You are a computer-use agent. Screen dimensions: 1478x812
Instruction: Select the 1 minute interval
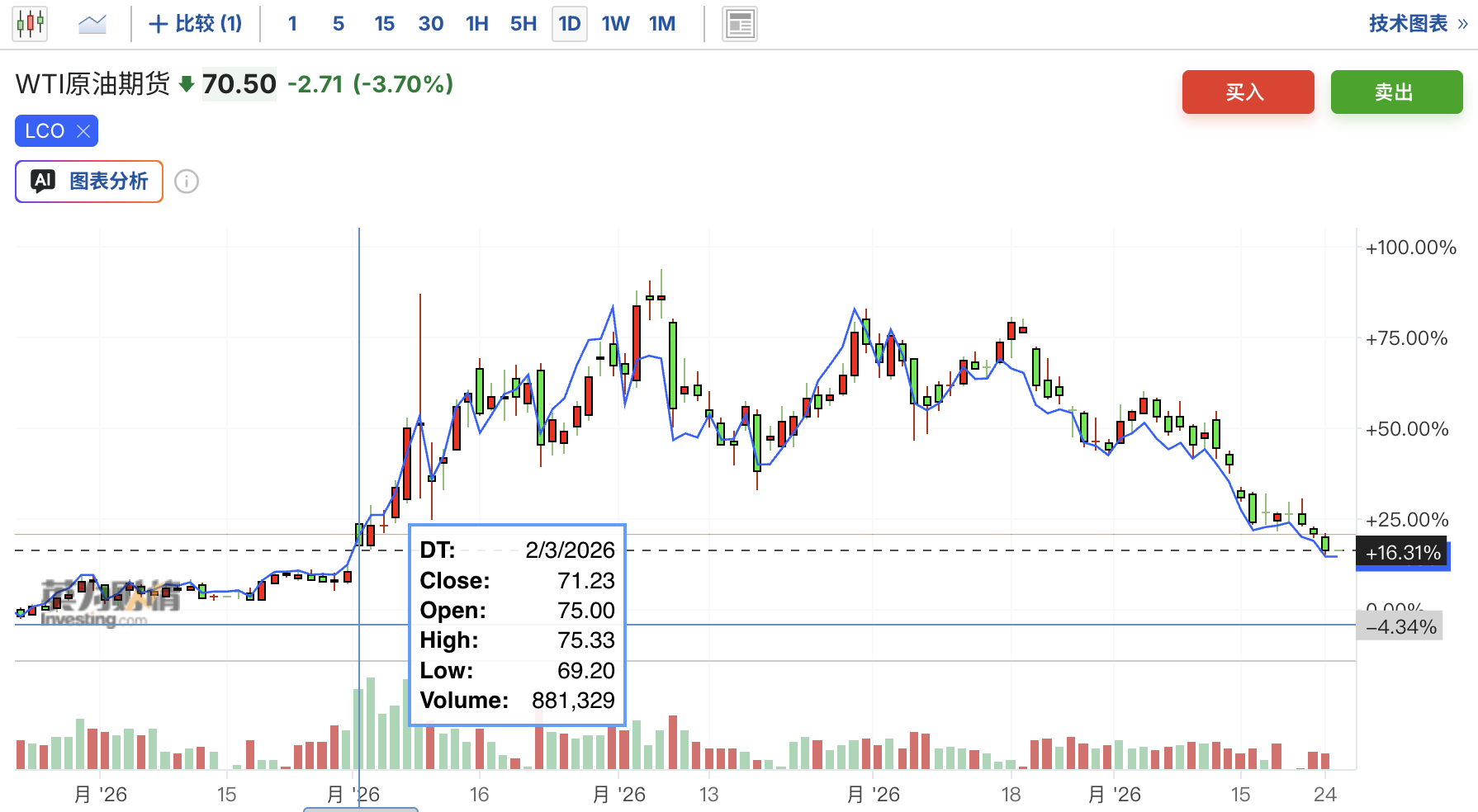pyautogui.click(x=292, y=24)
